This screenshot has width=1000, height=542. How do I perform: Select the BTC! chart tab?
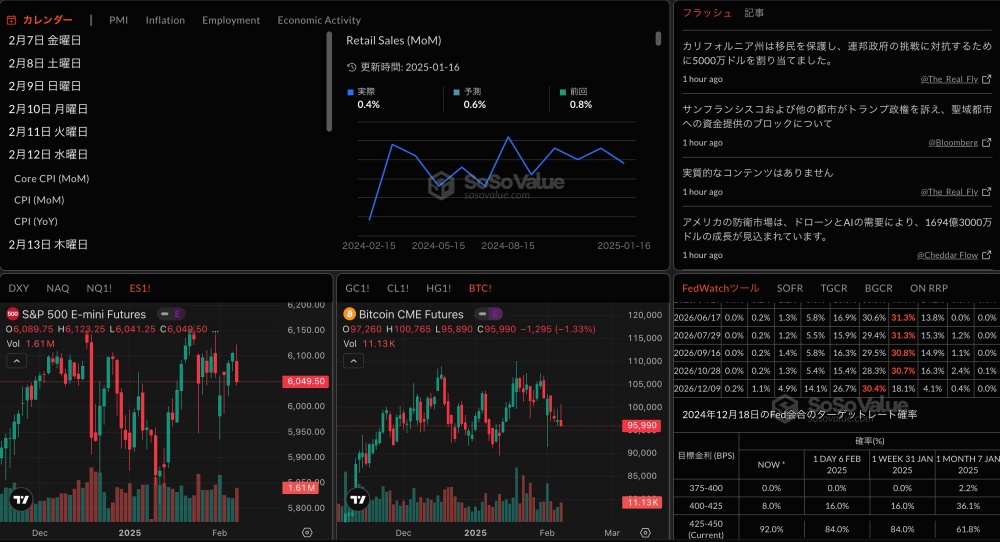pyautogui.click(x=480, y=288)
